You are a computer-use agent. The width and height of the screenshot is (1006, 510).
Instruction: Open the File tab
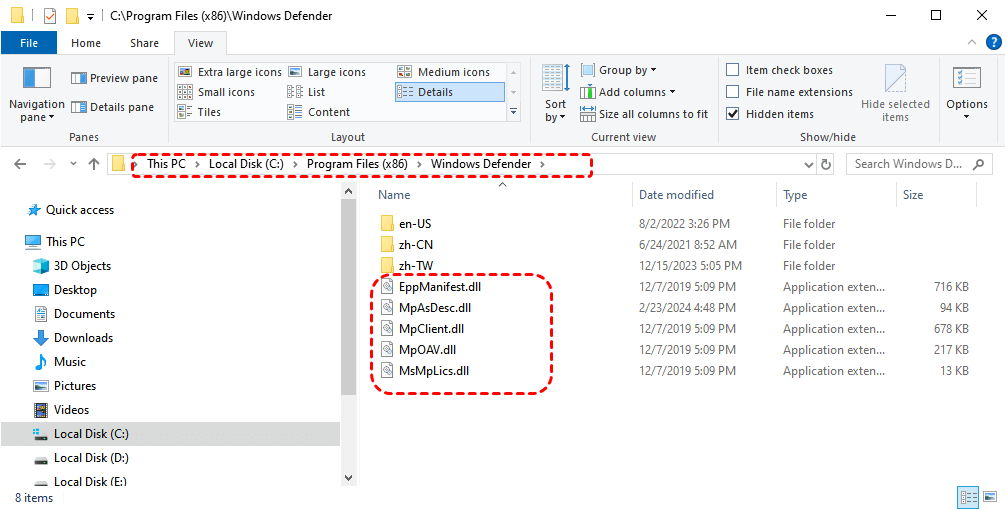(29, 43)
